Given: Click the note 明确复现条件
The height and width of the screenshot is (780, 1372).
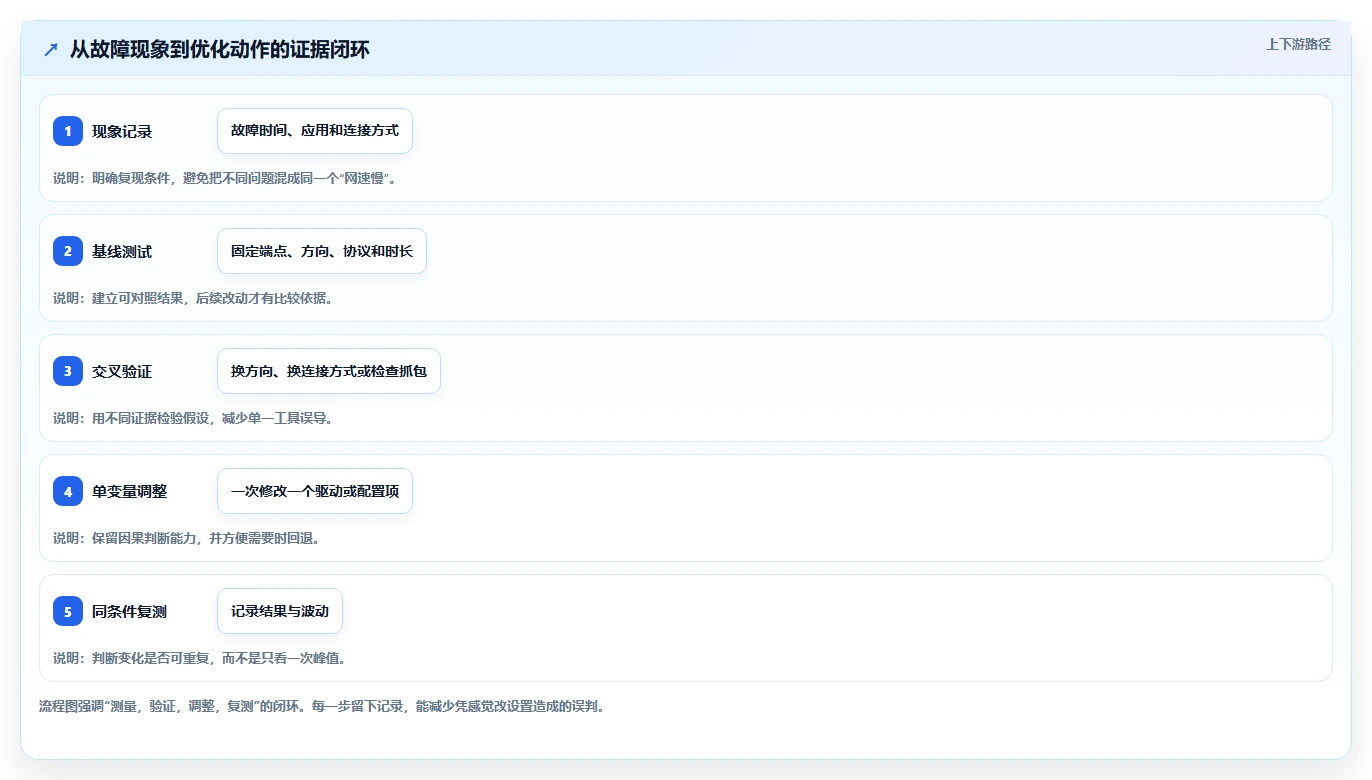Looking at the screenshot, I should pos(225,178).
